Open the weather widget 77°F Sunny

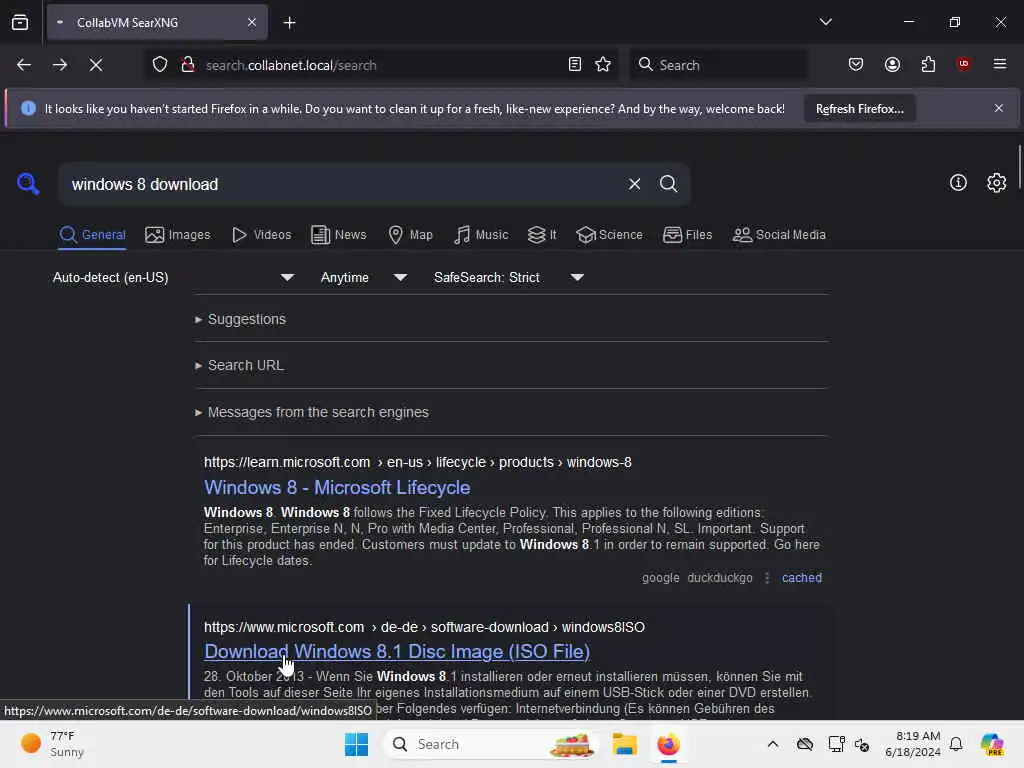point(53,744)
